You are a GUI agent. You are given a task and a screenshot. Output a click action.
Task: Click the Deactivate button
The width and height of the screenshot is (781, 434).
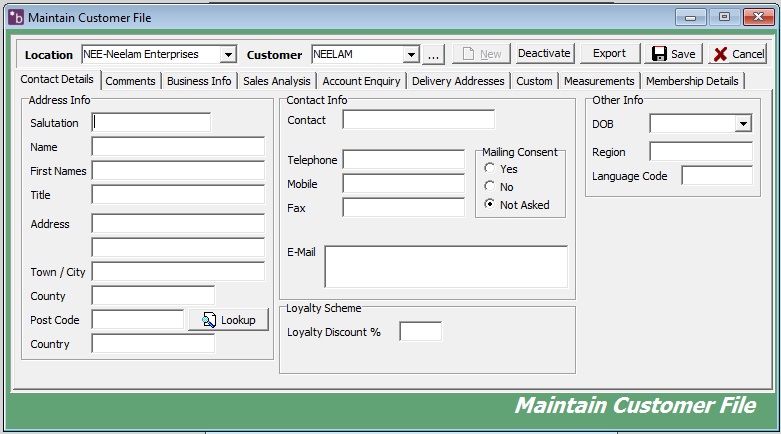coord(544,54)
